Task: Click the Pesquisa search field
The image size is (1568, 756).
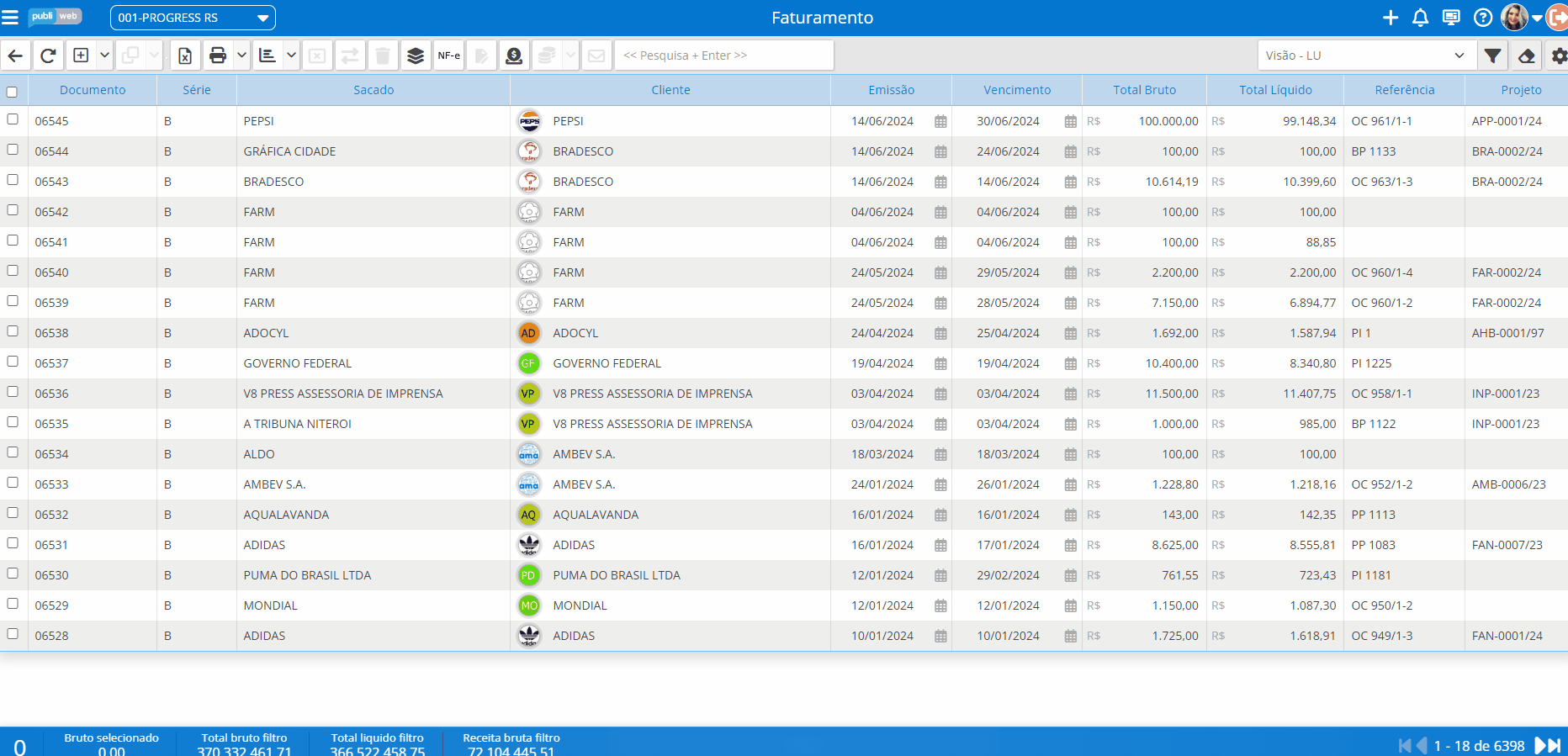Action: pyautogui.click(x=724, y=56)
